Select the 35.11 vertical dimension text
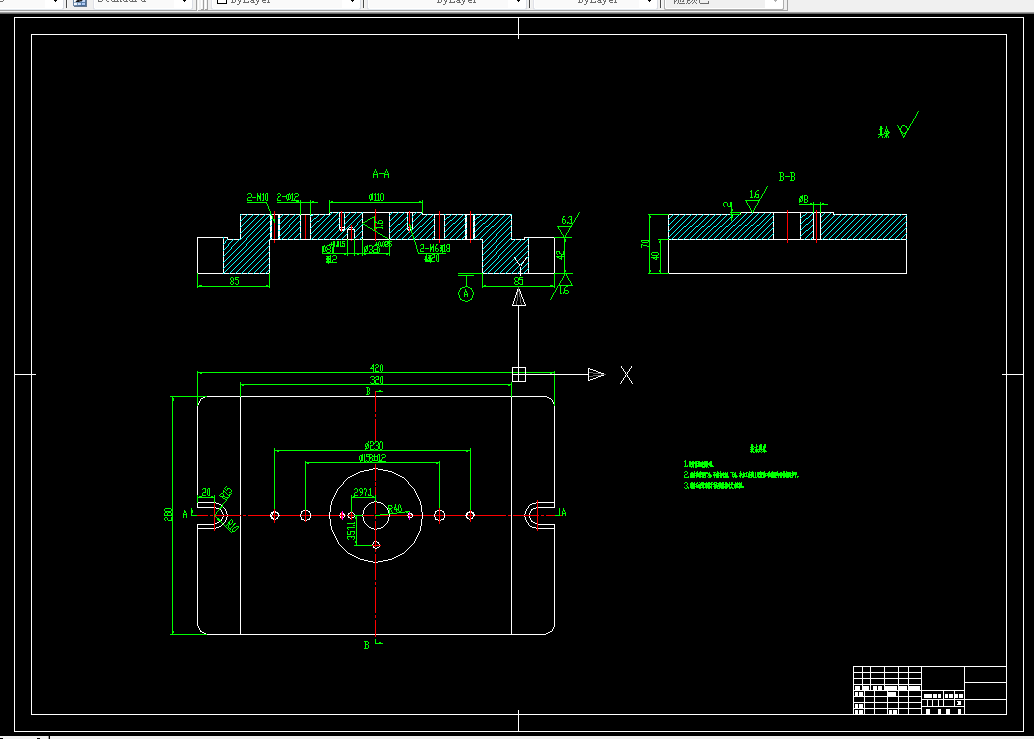Viewport: 1034px width, 739px height. [351, 529]
